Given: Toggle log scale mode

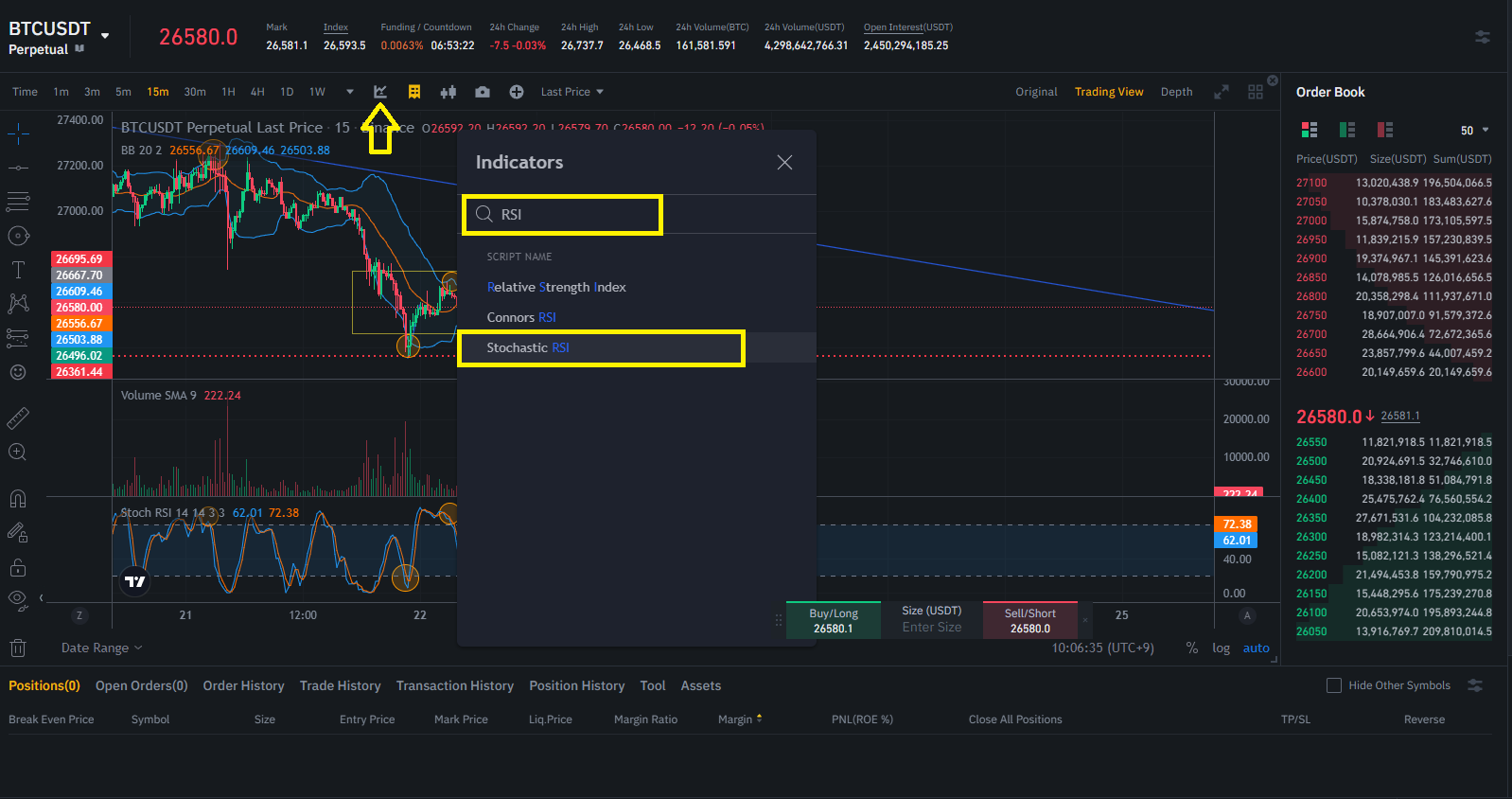Looking at the screenshot, I should [1222, 648].
